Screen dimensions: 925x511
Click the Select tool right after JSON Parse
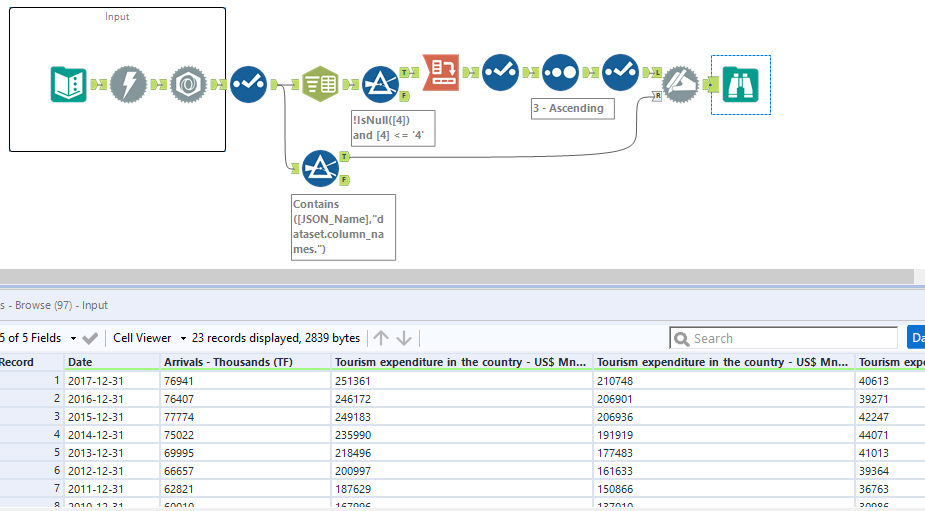click(248, 85)
